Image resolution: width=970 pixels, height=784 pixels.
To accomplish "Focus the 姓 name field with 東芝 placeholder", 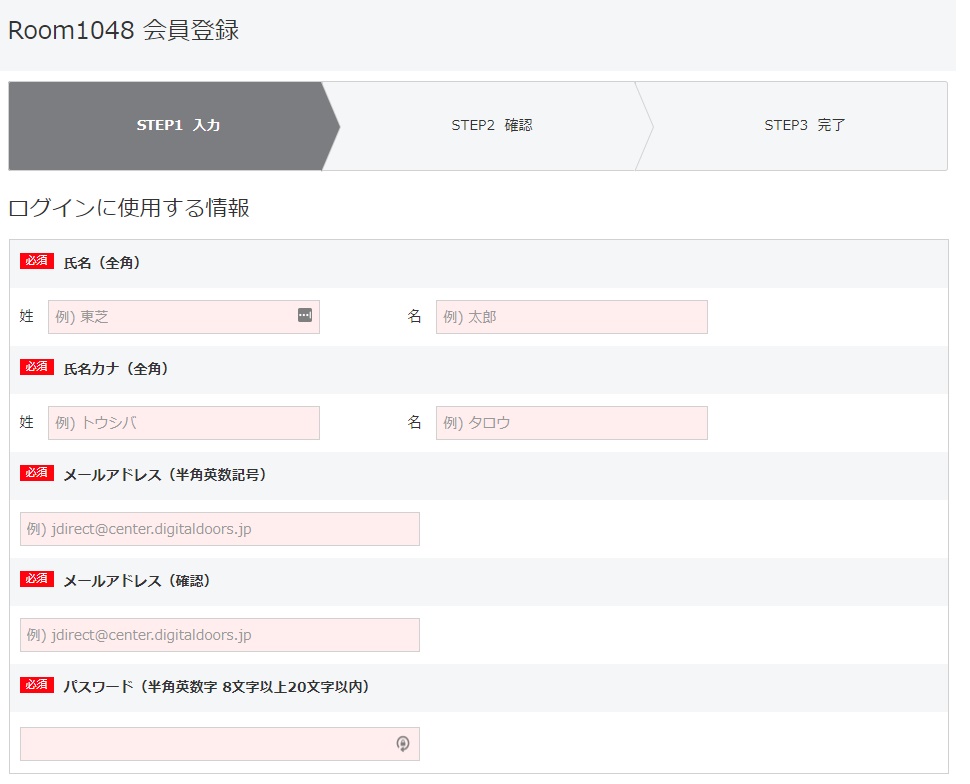I will (184, 317).
